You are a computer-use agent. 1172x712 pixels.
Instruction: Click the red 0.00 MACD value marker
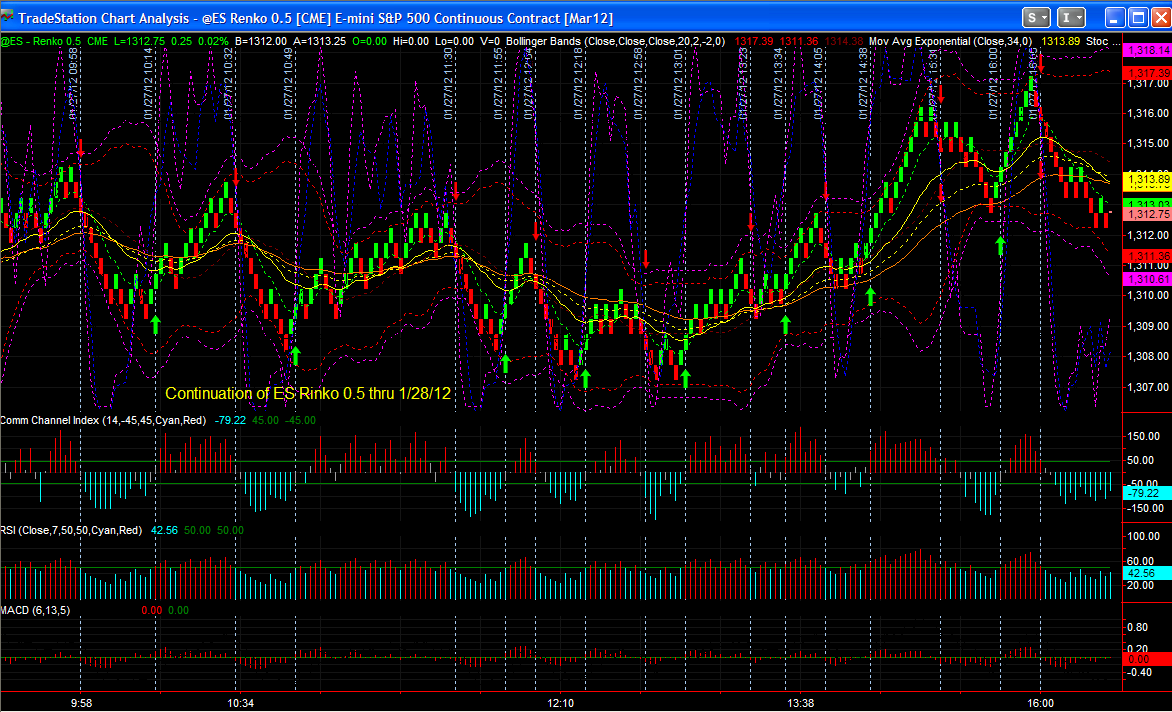(1147, 659)
